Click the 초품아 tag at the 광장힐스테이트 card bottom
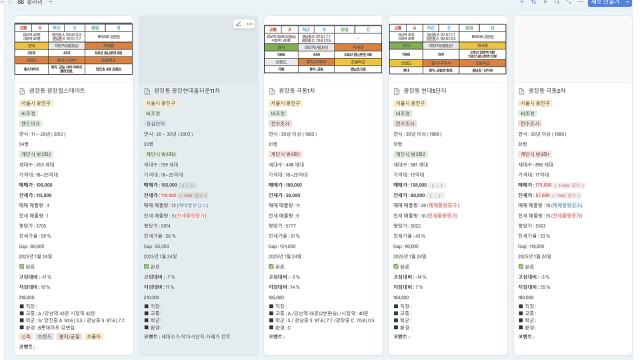Image resolution: width=640 pixels, height=360 pixels. (93, 336)
